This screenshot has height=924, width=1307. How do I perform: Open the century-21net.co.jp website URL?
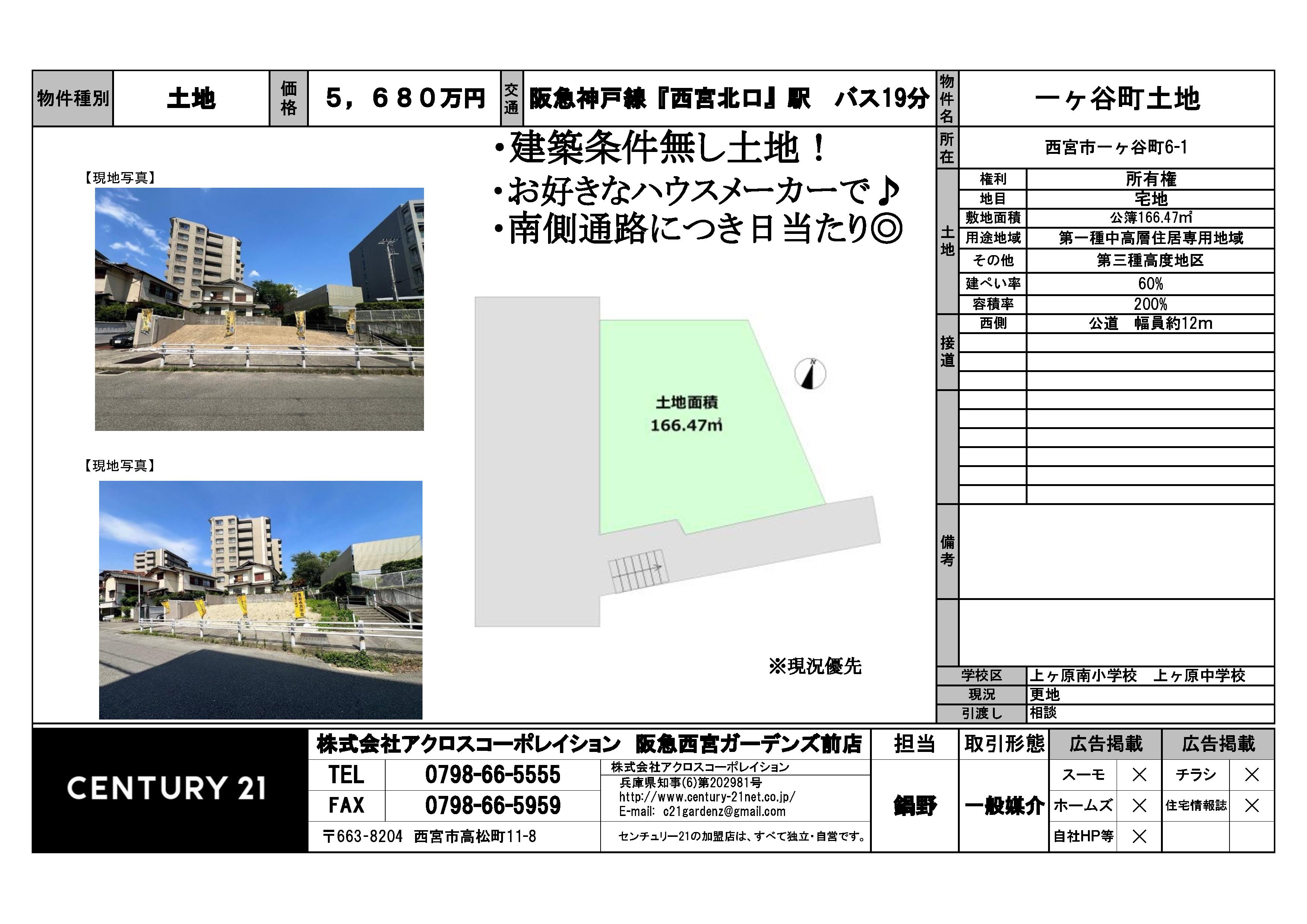coord(707,797)
